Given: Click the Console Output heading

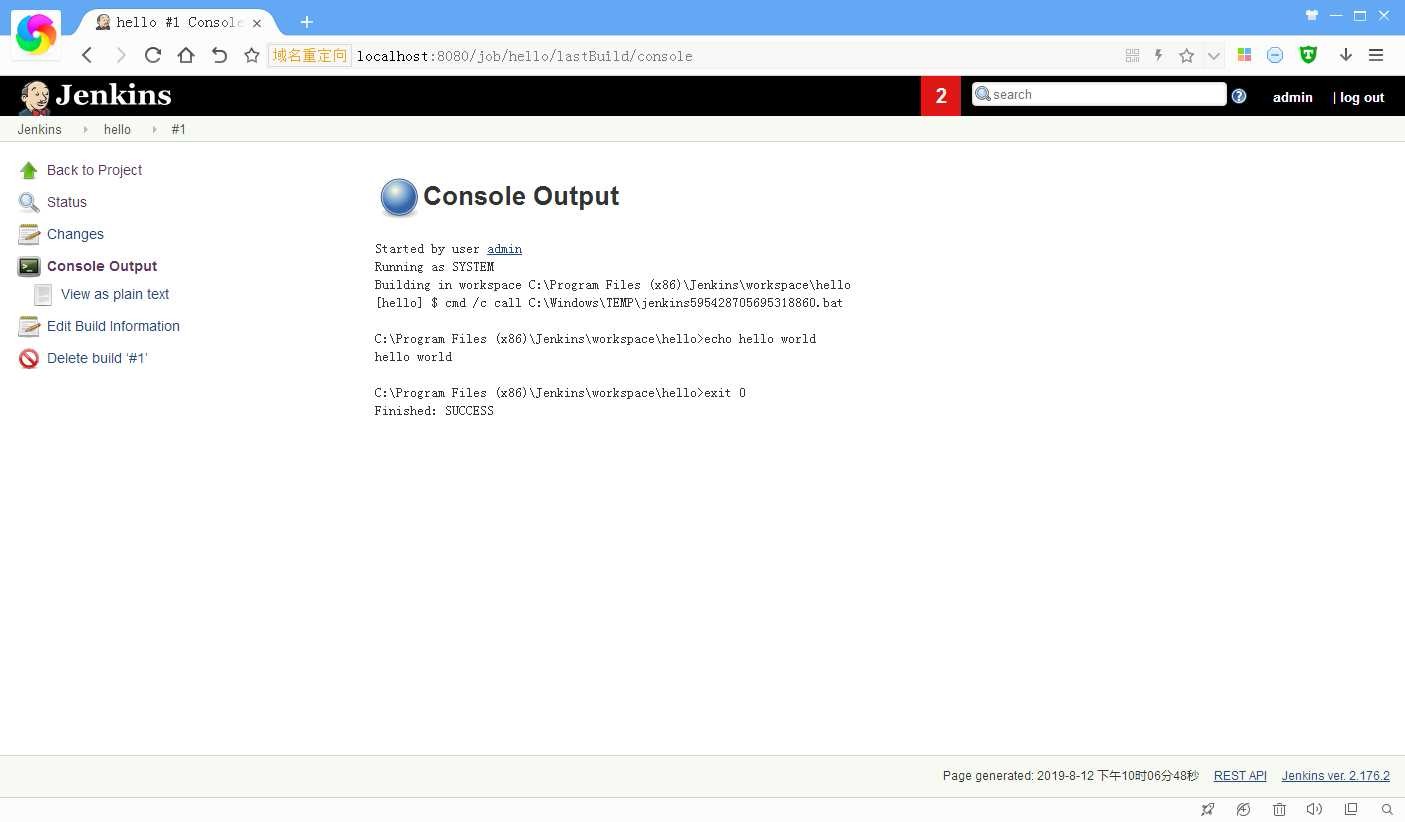Looking at the screenshot, I should click(521, 196).
